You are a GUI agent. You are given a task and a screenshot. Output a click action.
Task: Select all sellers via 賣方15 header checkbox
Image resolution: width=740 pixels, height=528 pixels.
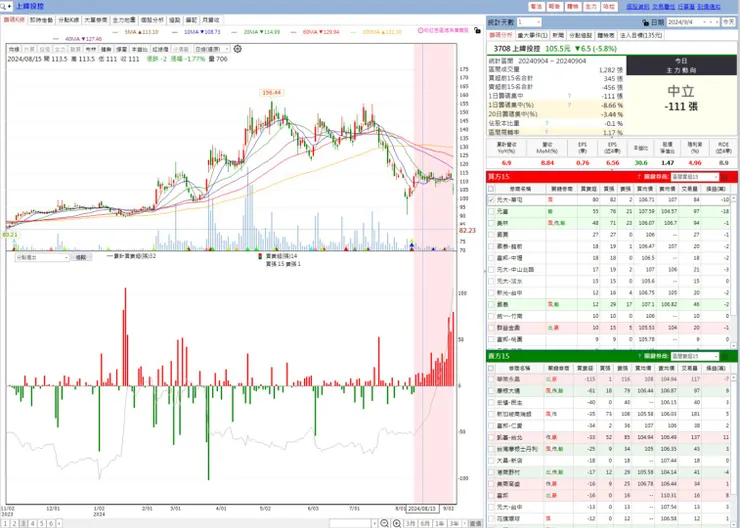(x=491, y=368)
